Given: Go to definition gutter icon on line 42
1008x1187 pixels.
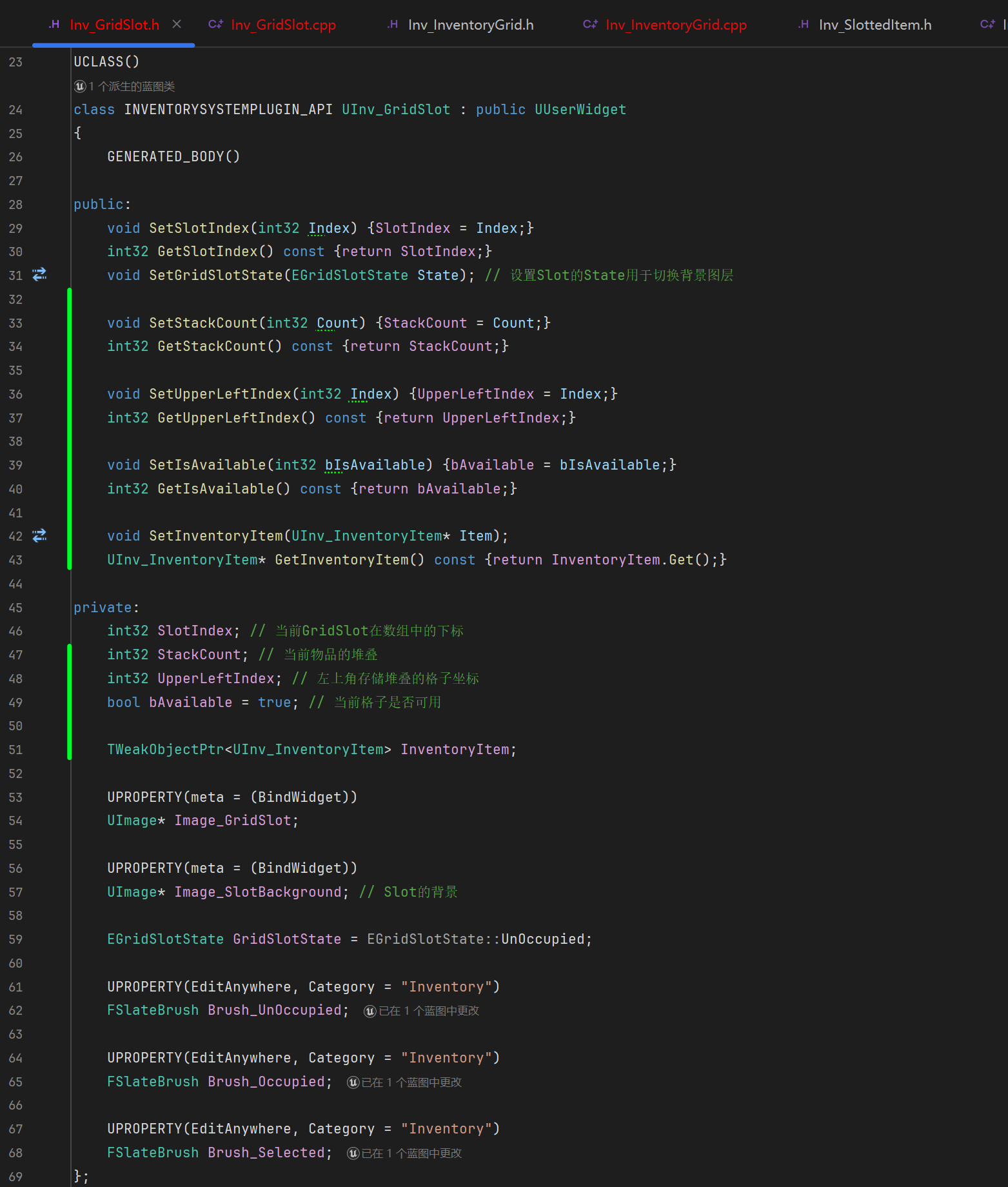Looking at the screenshot, I should point(39,535).
